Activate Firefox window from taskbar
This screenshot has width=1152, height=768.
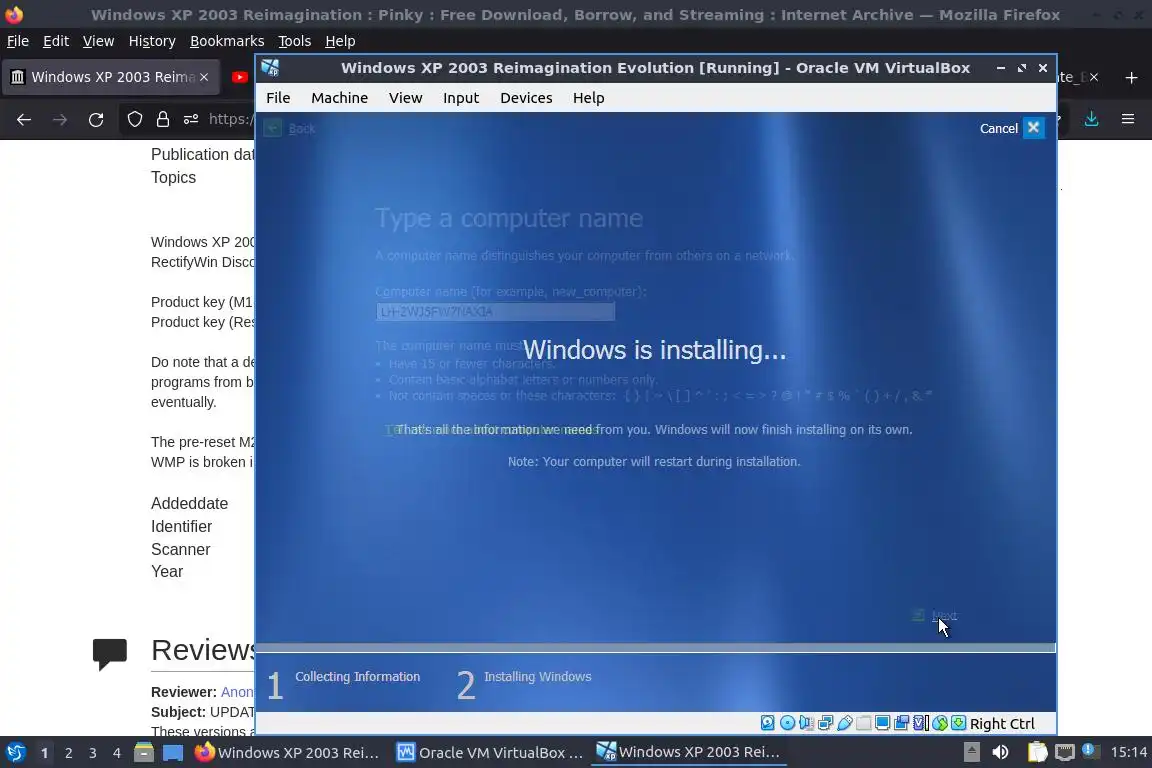coord(287,753)
